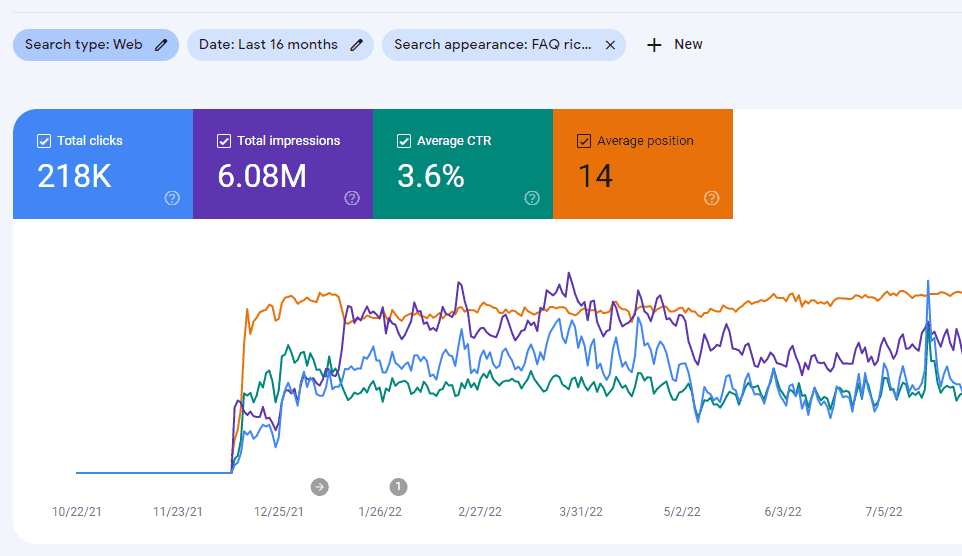
Task: Open help icon on Total clicks card
Action: coord(172,198)
